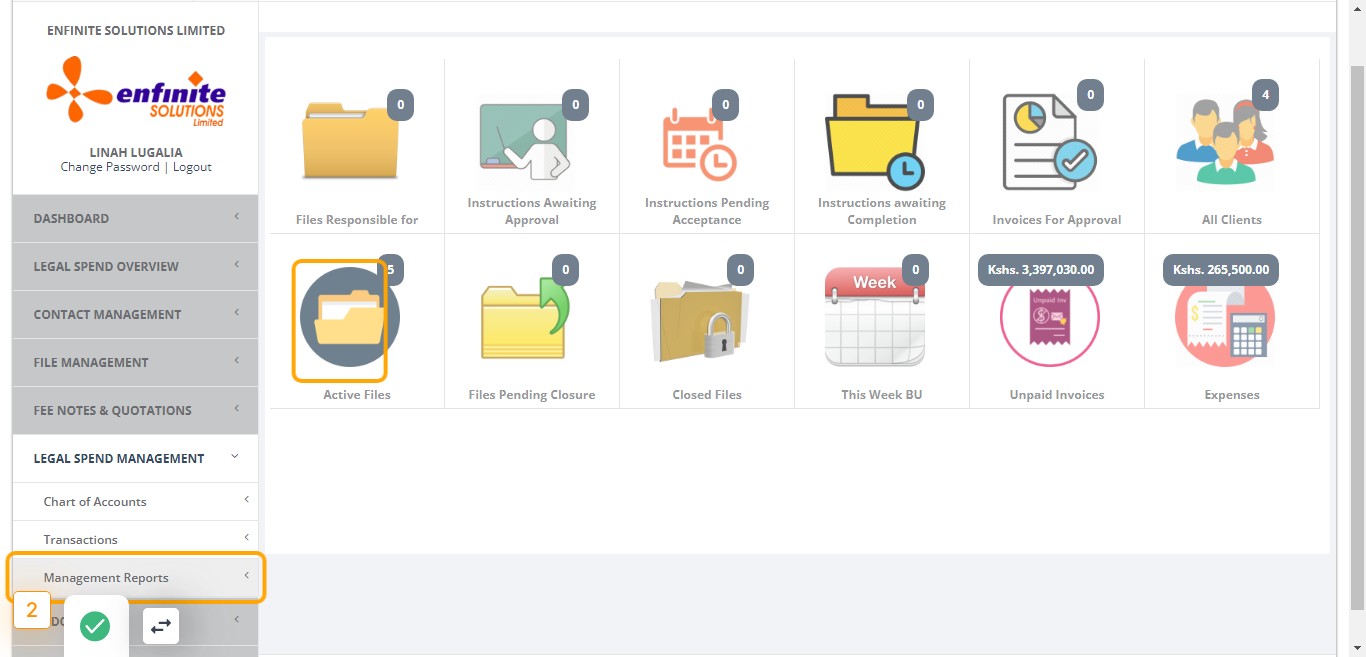Open the All Clients people icon
This screenshot has width=1366, height=657.
point(1225,141)
